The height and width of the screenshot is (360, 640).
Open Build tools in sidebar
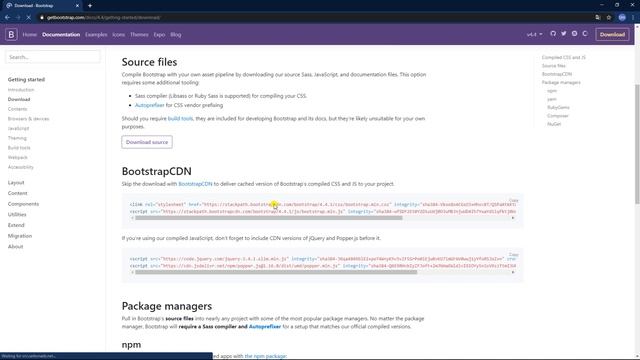click(x=19, y=148)
